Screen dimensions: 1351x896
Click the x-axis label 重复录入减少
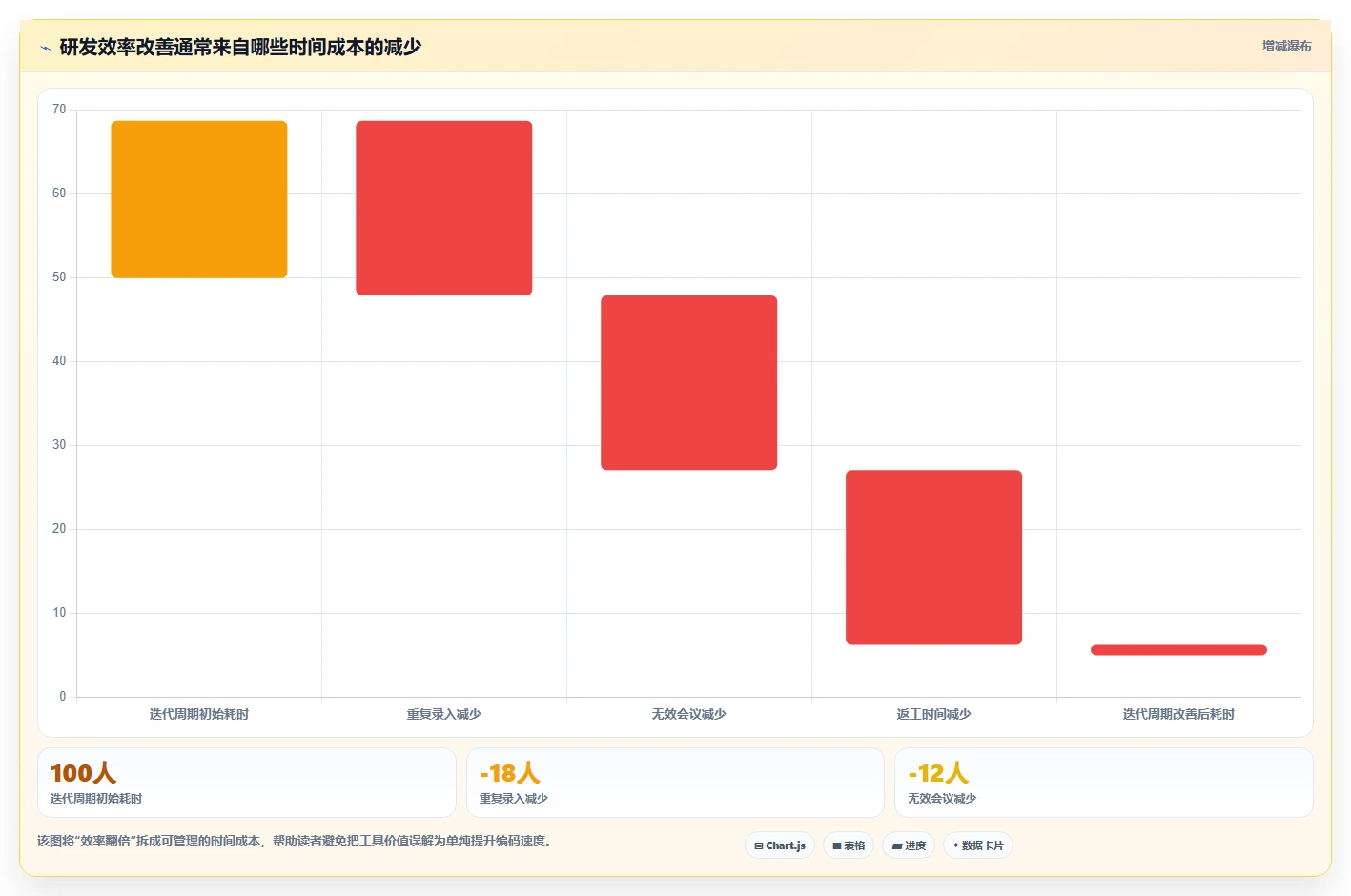click(x=444, y=714)
